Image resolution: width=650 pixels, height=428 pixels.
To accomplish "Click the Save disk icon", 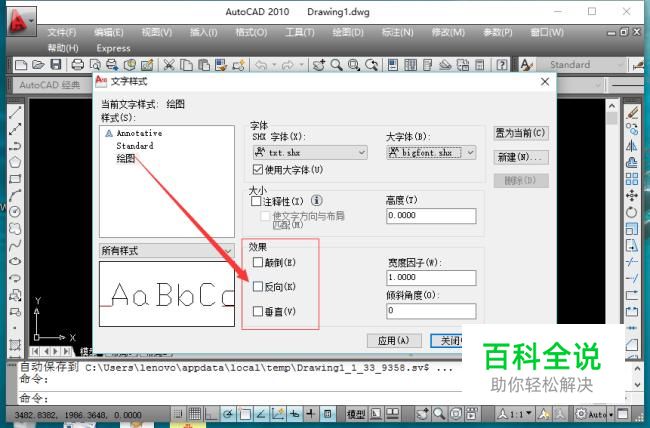I will coord(56,65).
